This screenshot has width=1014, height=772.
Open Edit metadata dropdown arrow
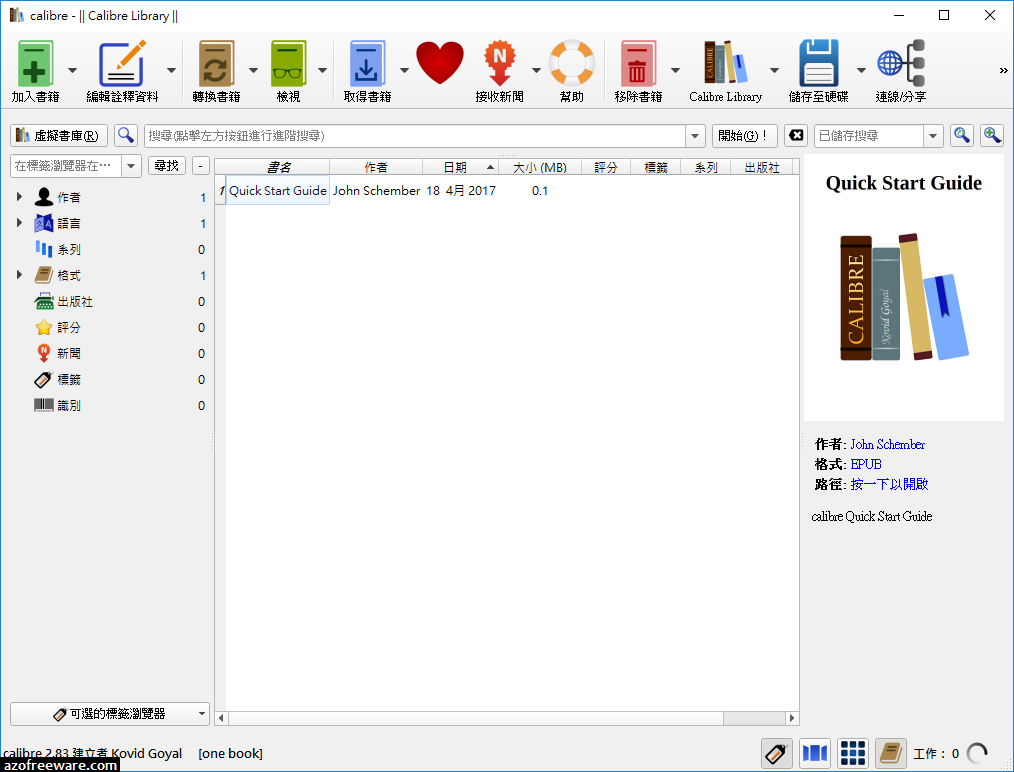tap(171, 70)
